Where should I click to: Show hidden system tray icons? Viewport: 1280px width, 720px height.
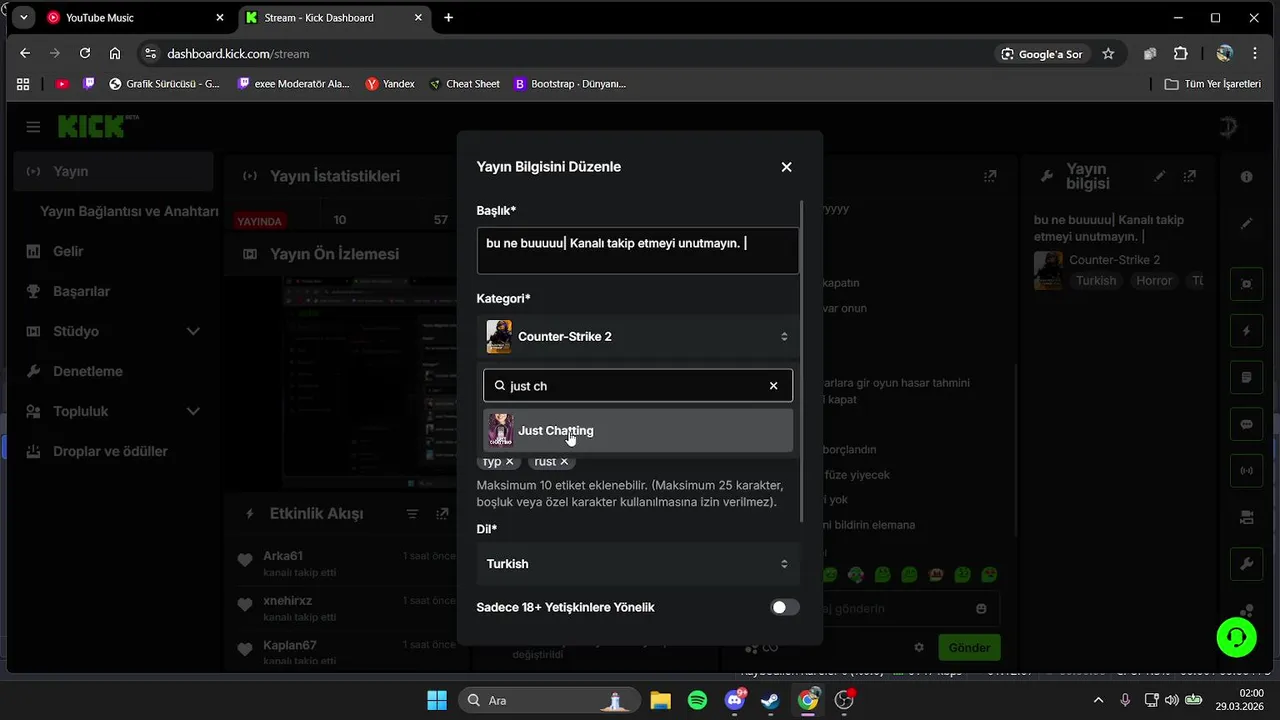point(1099,700)
